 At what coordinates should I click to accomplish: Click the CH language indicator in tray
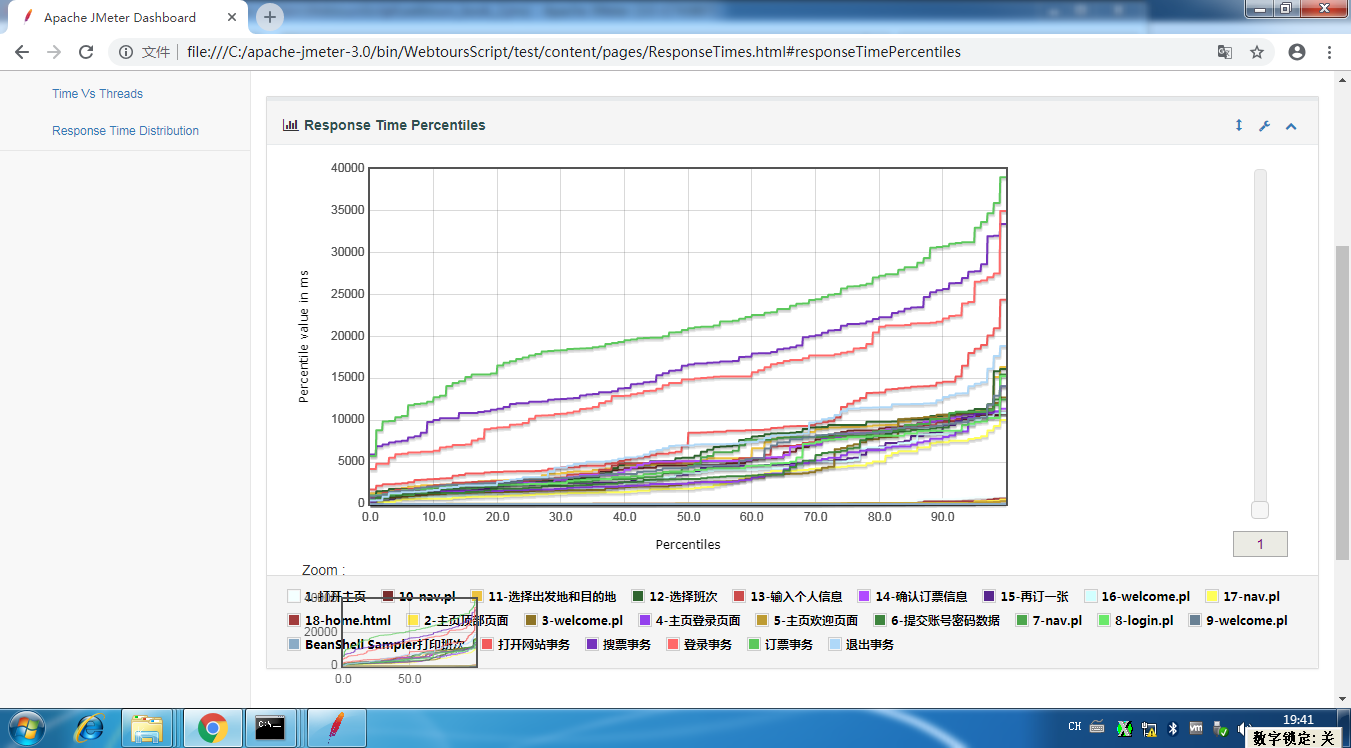[1074, 727]
